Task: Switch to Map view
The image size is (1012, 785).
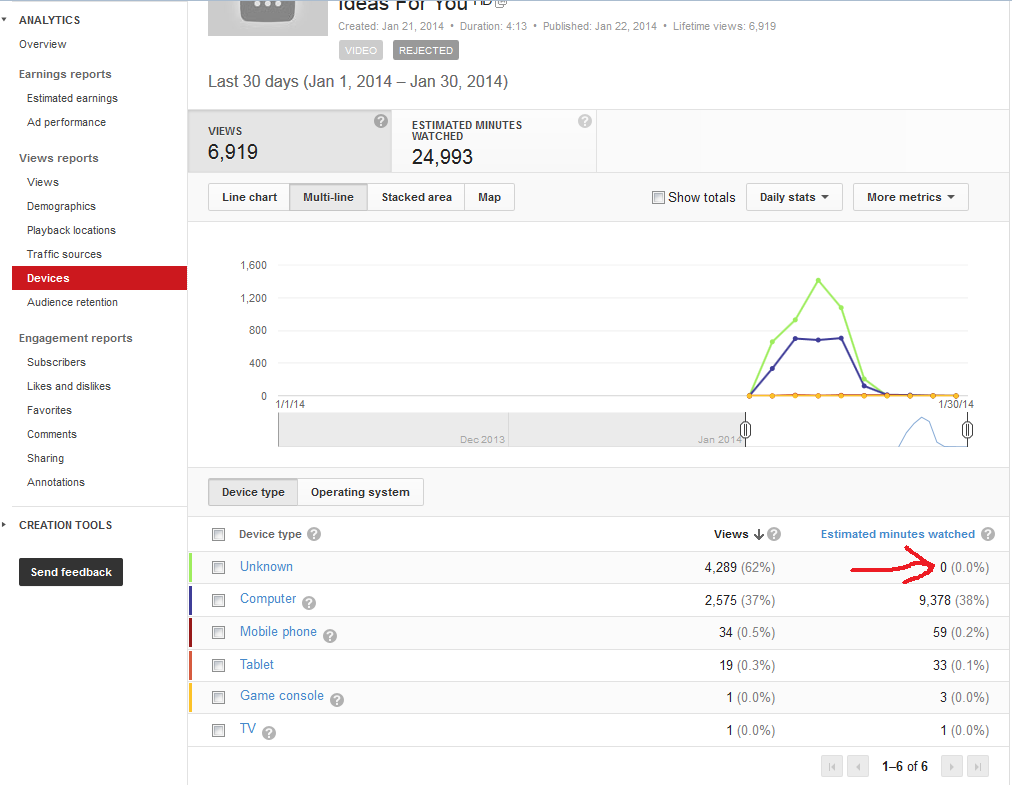Action: tap(489, 197)
